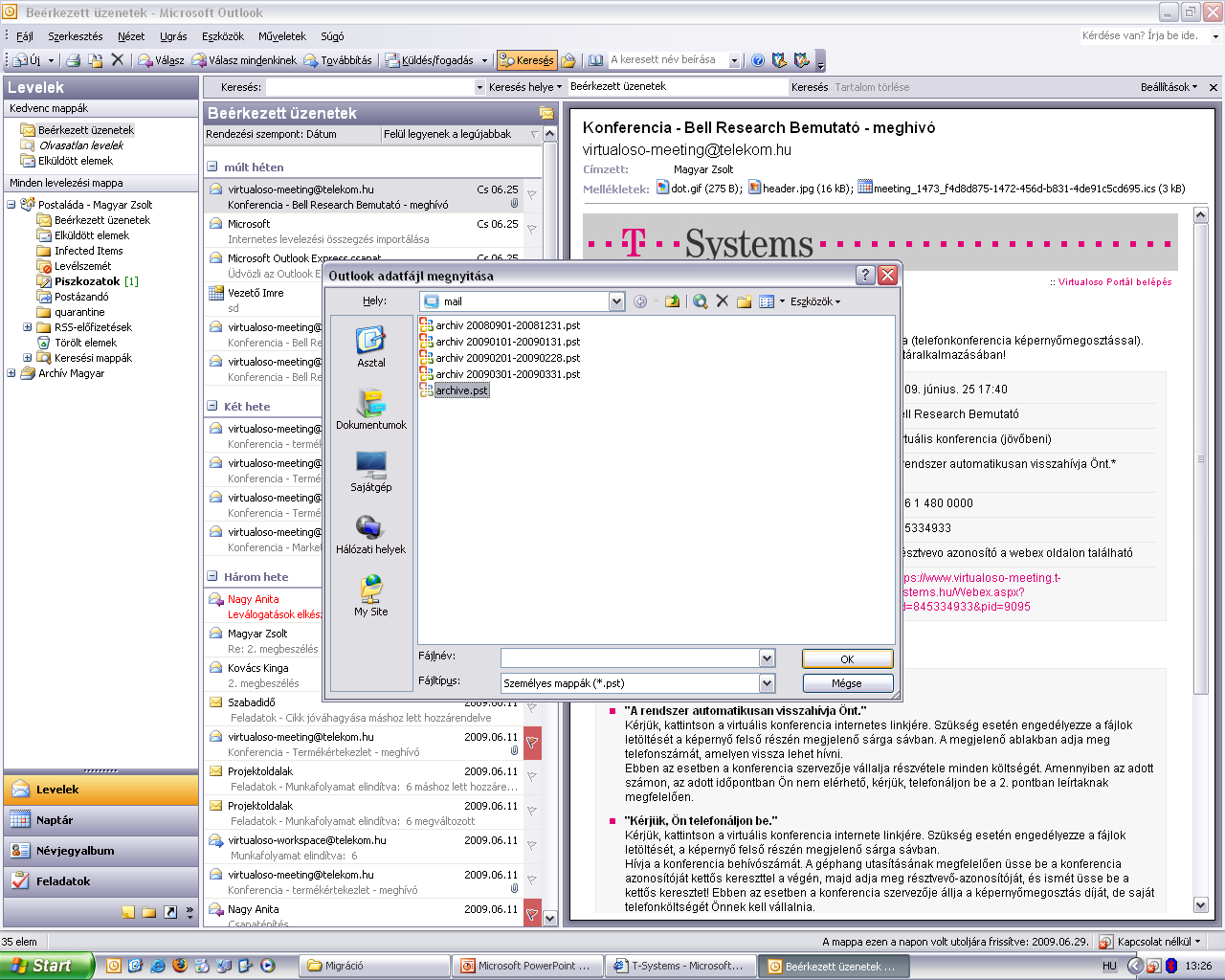
Task: Open the Nézet menu
Action: point(131,36)
